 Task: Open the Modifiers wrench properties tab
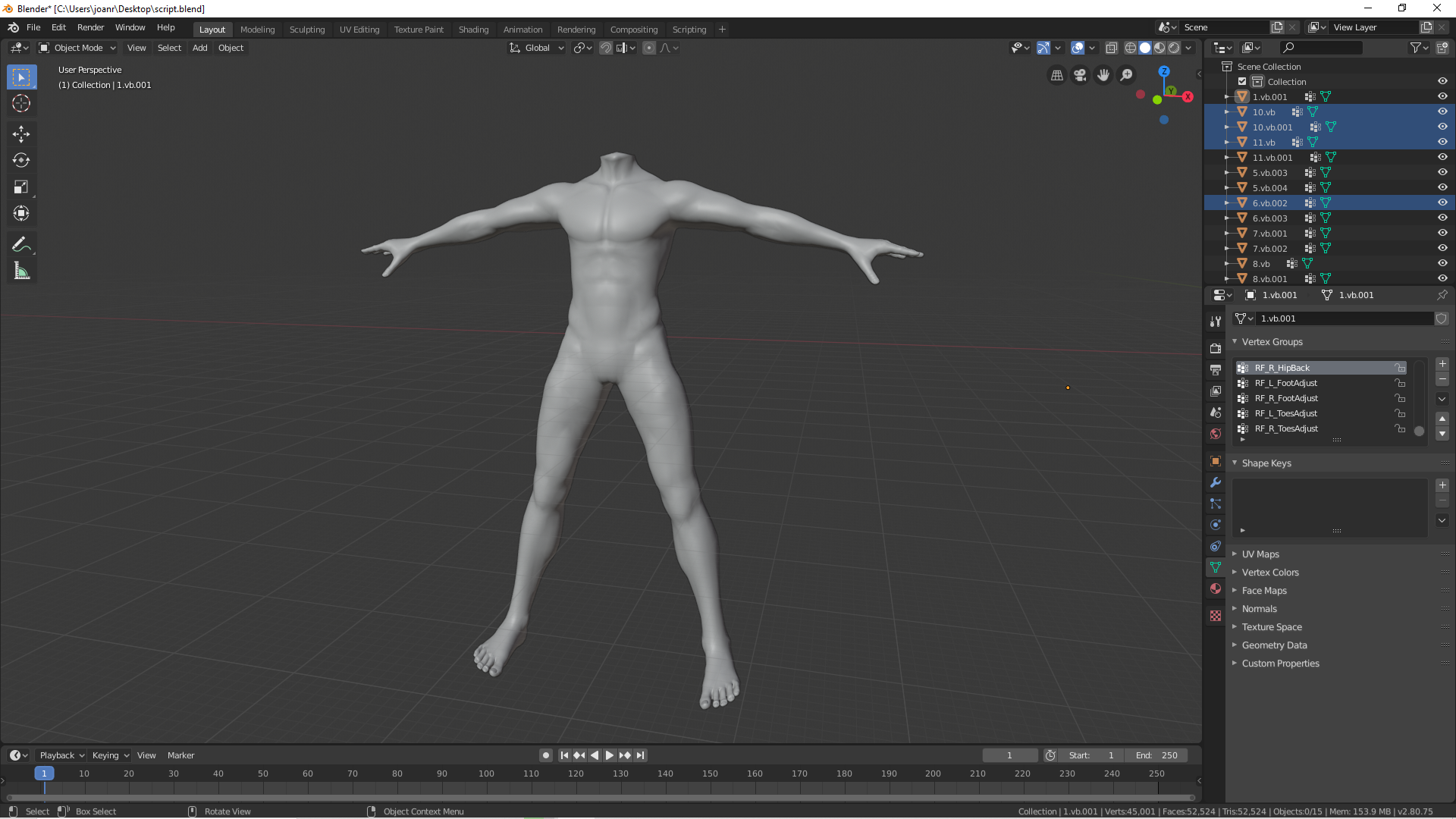coord(1216,482)
